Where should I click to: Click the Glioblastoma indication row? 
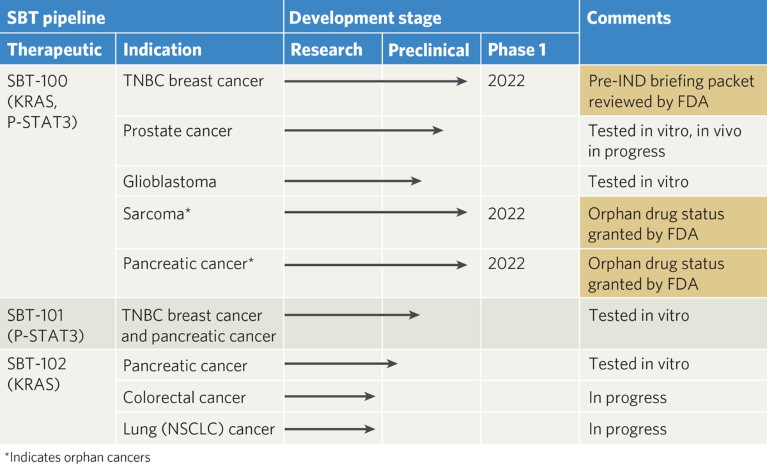click(170, 182)
